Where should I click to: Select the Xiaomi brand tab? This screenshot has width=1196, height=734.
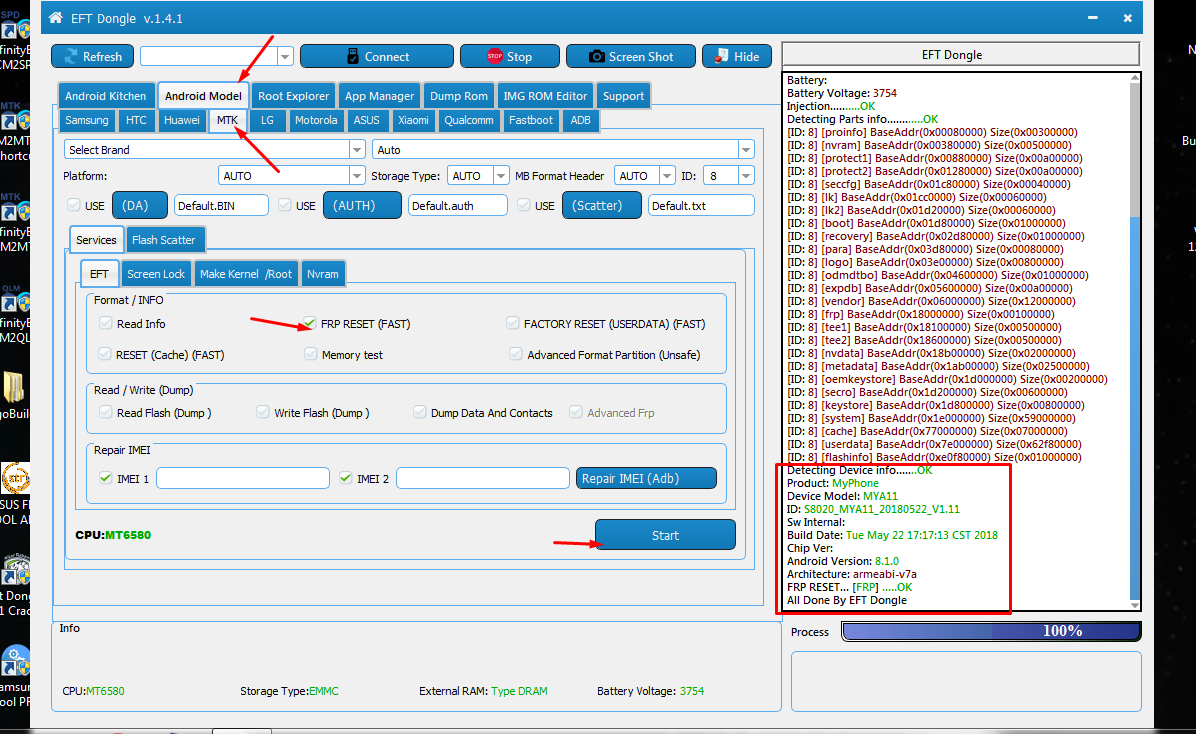click(413, 121)
